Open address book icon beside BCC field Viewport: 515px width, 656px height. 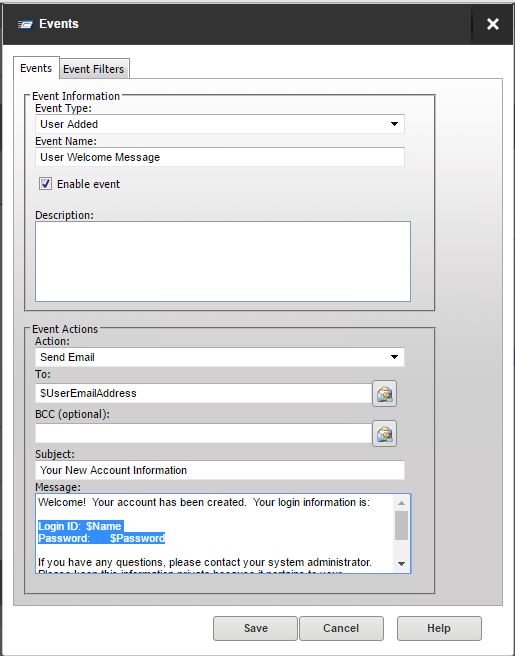tap(384, 434)
